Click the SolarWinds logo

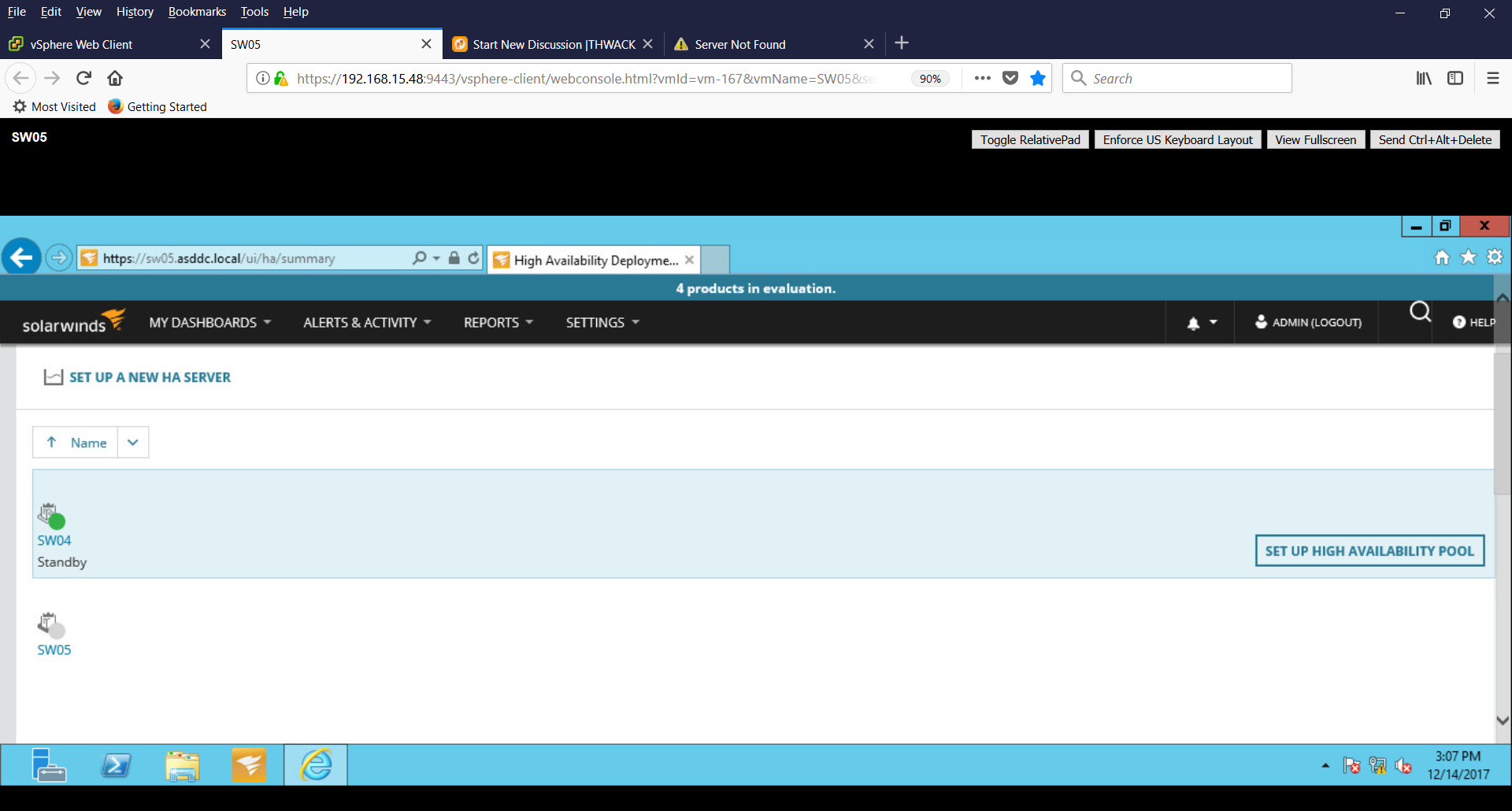73,321
